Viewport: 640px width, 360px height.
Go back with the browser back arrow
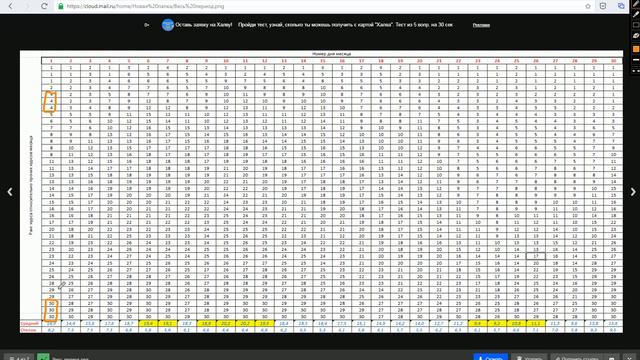[11, 6]
